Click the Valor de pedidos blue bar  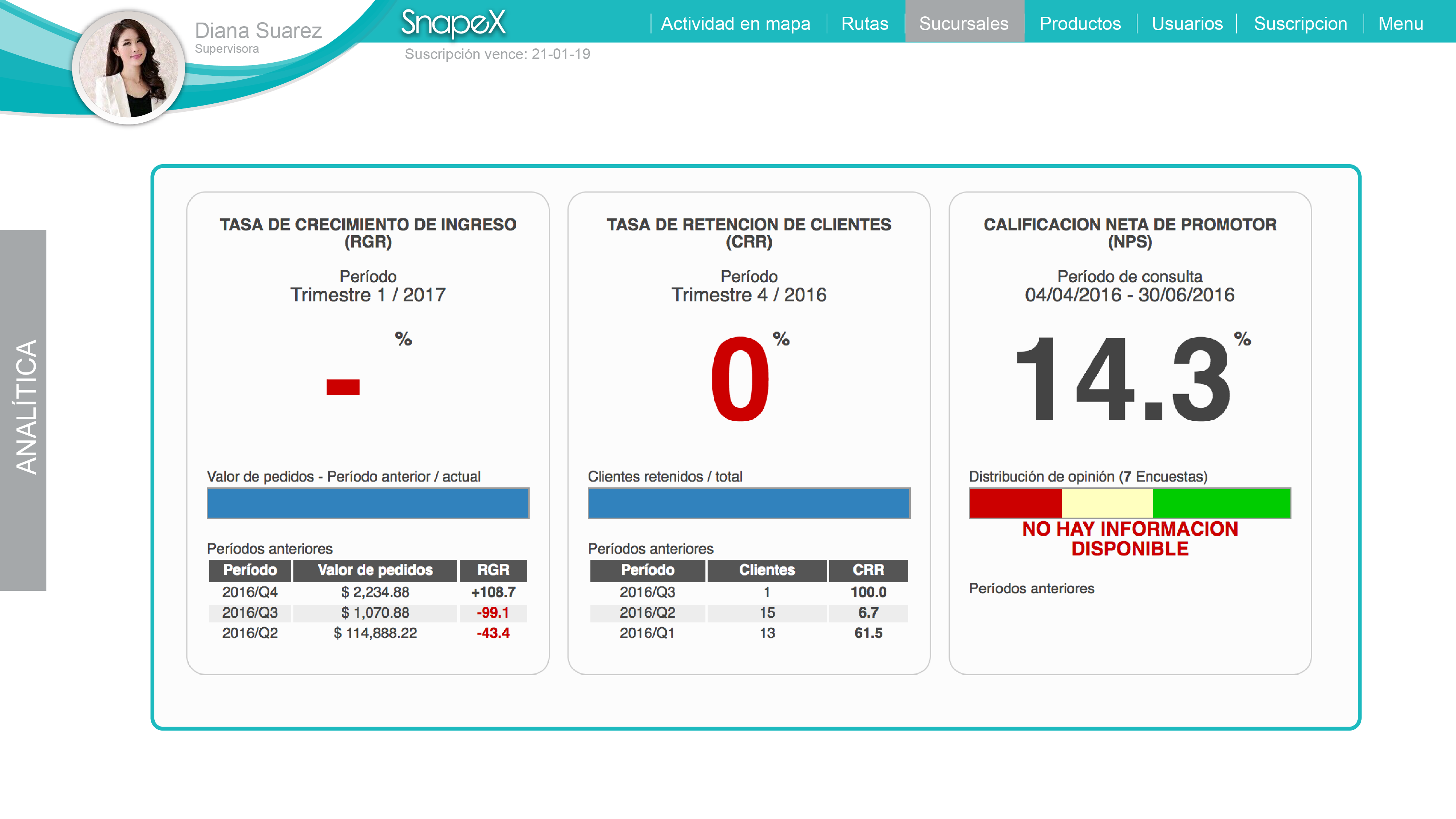368,502
